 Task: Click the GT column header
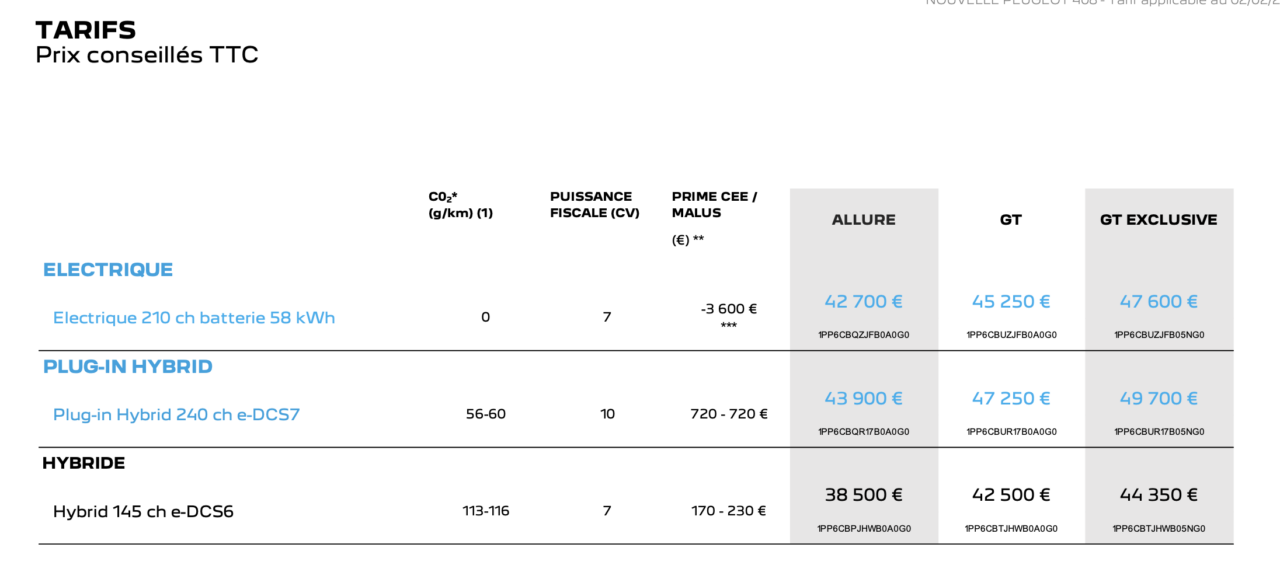tap(1011, 220)
